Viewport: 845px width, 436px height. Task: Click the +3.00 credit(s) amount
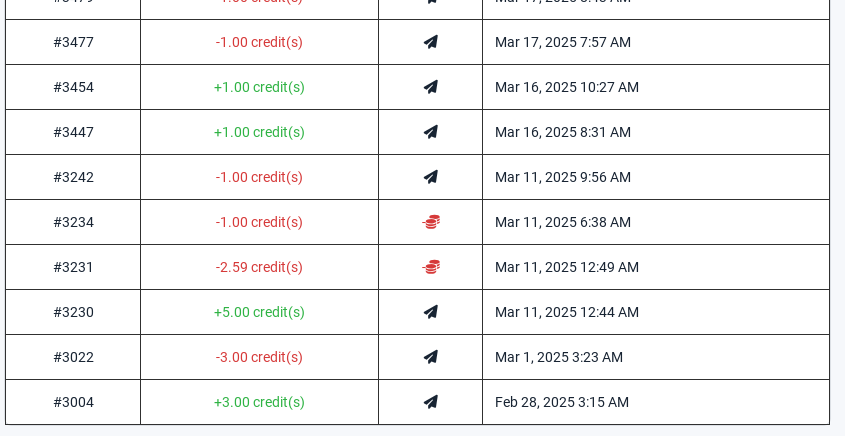click(259, 402)
